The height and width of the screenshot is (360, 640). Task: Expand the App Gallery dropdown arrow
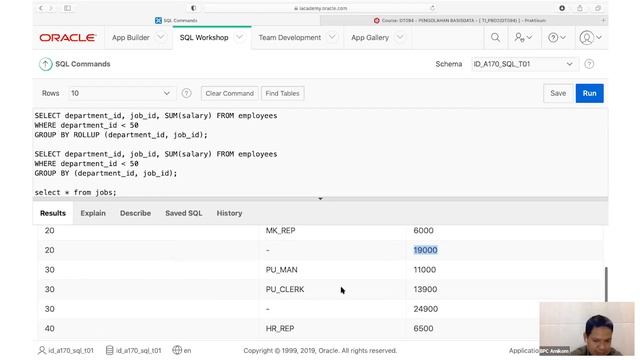[x=400, y=37]
